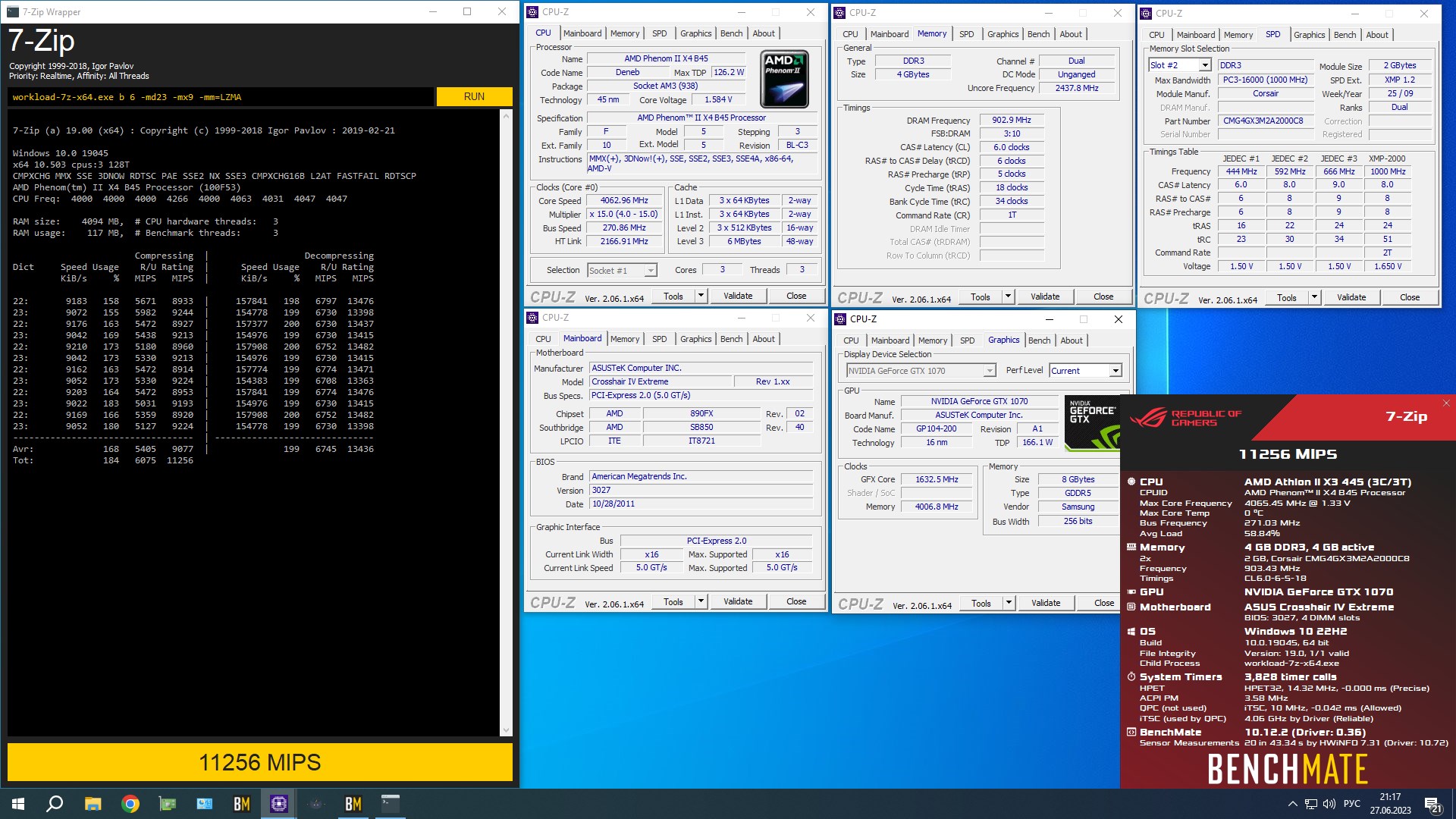1456x819 pixels.
Task: Select Memory tab in the CPU window
Action: click(625, 33)
